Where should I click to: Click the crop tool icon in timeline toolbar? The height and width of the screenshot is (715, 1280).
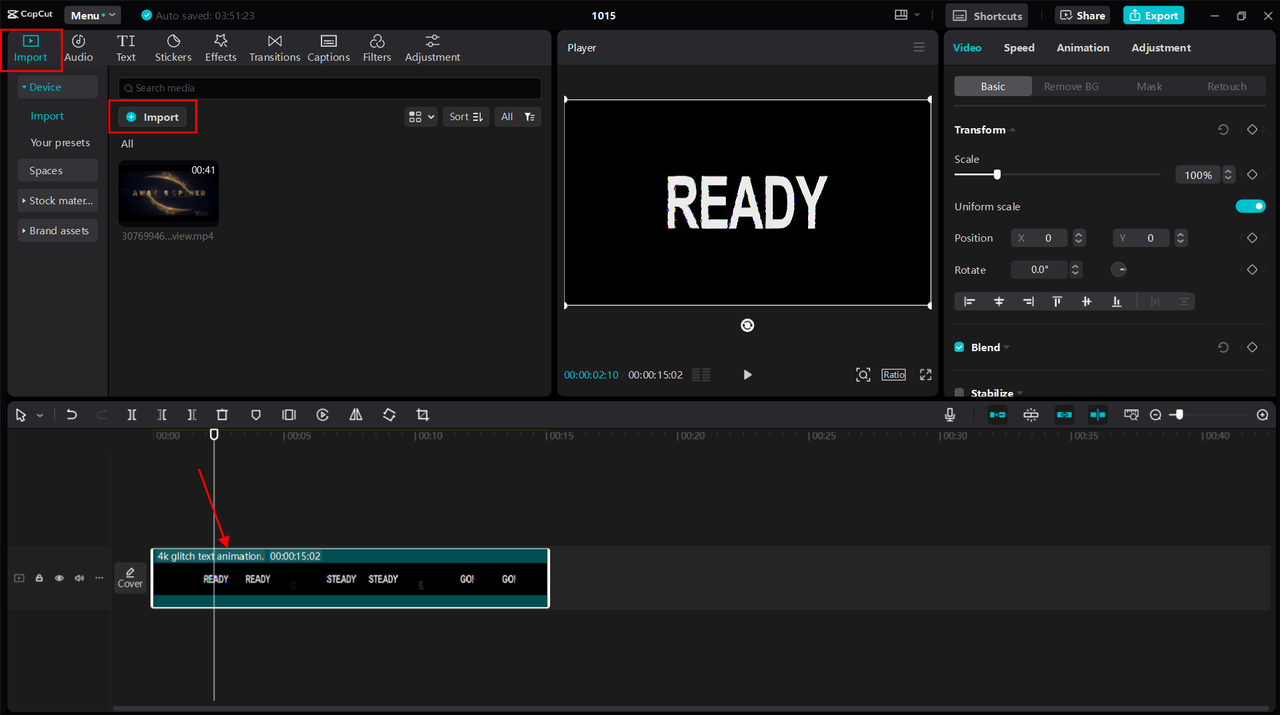(422, 415)
